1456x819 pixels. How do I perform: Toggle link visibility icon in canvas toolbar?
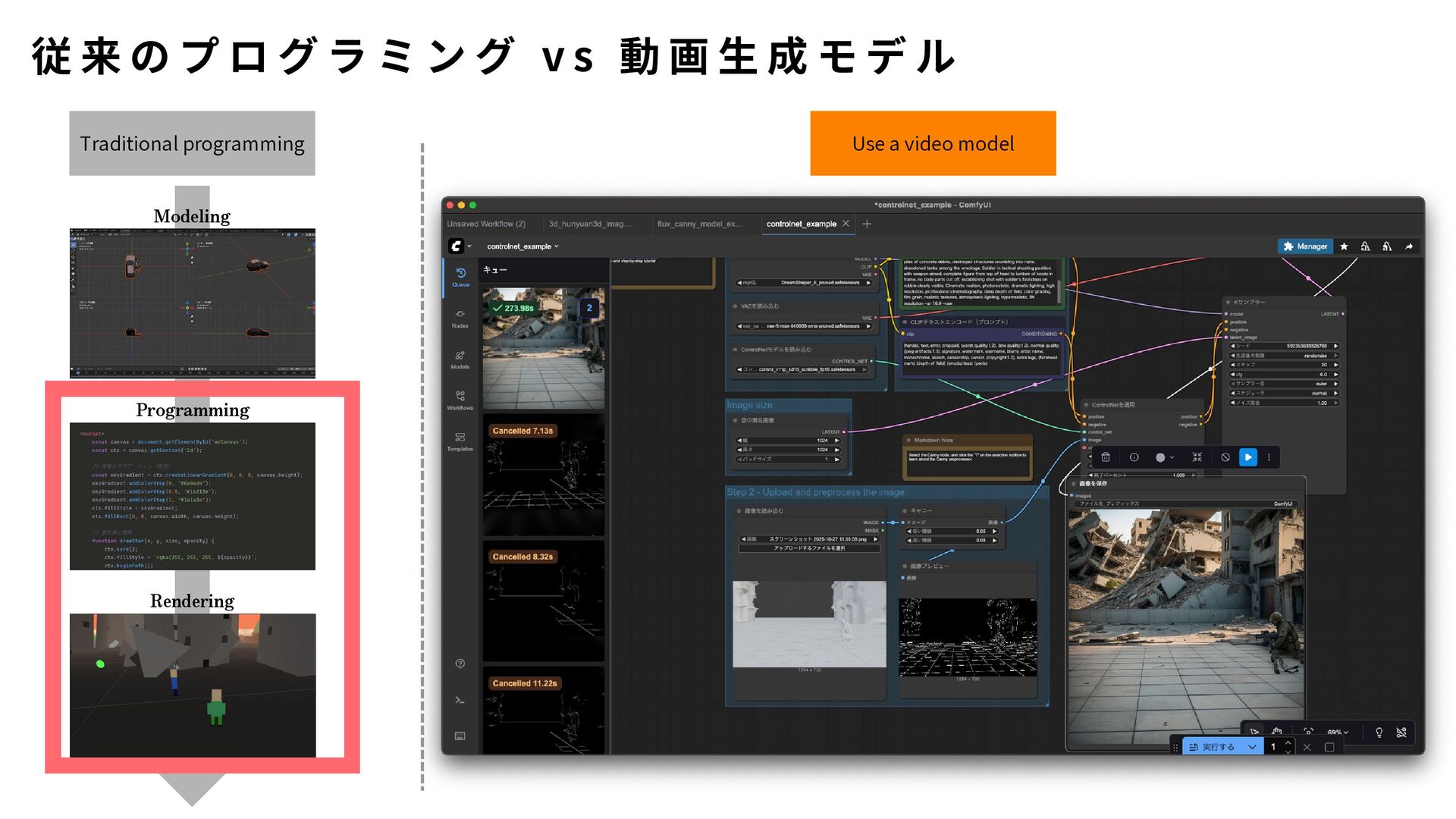click(x=1401, y=733)
